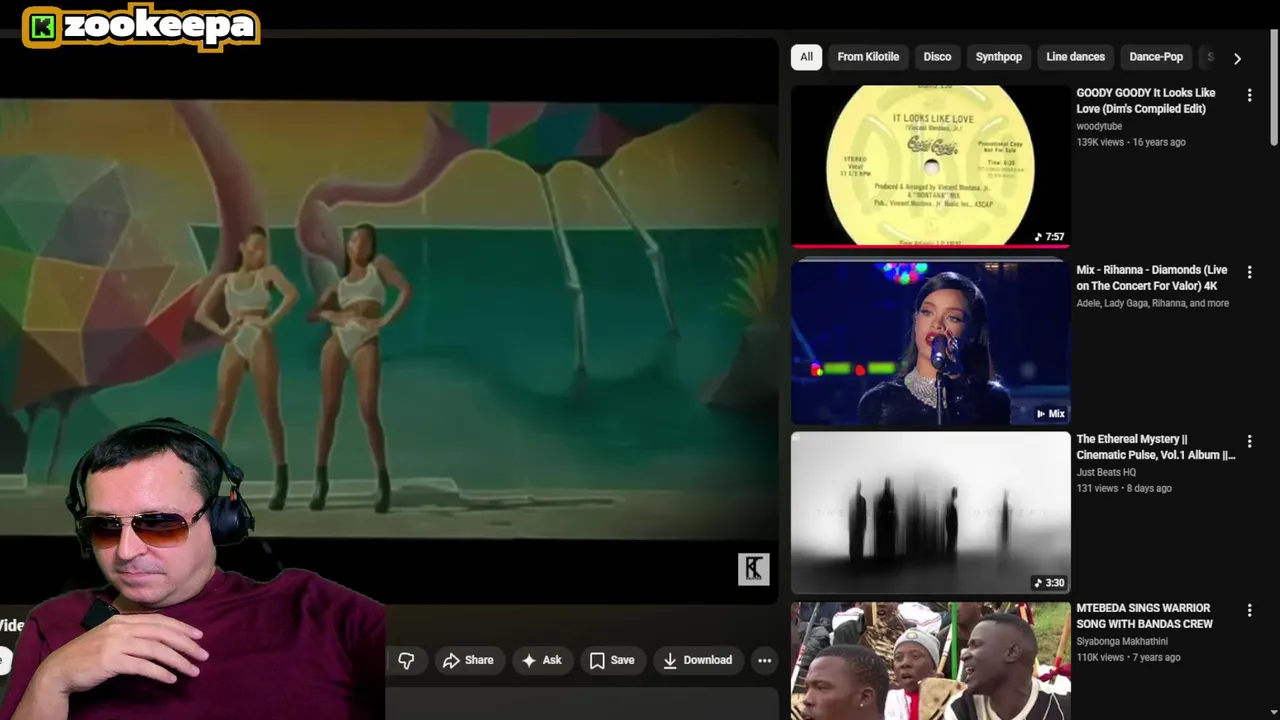The image size is (1280, 720).
Task: Open MTEBEDA warrior song thumbnail
Action: 930,660
